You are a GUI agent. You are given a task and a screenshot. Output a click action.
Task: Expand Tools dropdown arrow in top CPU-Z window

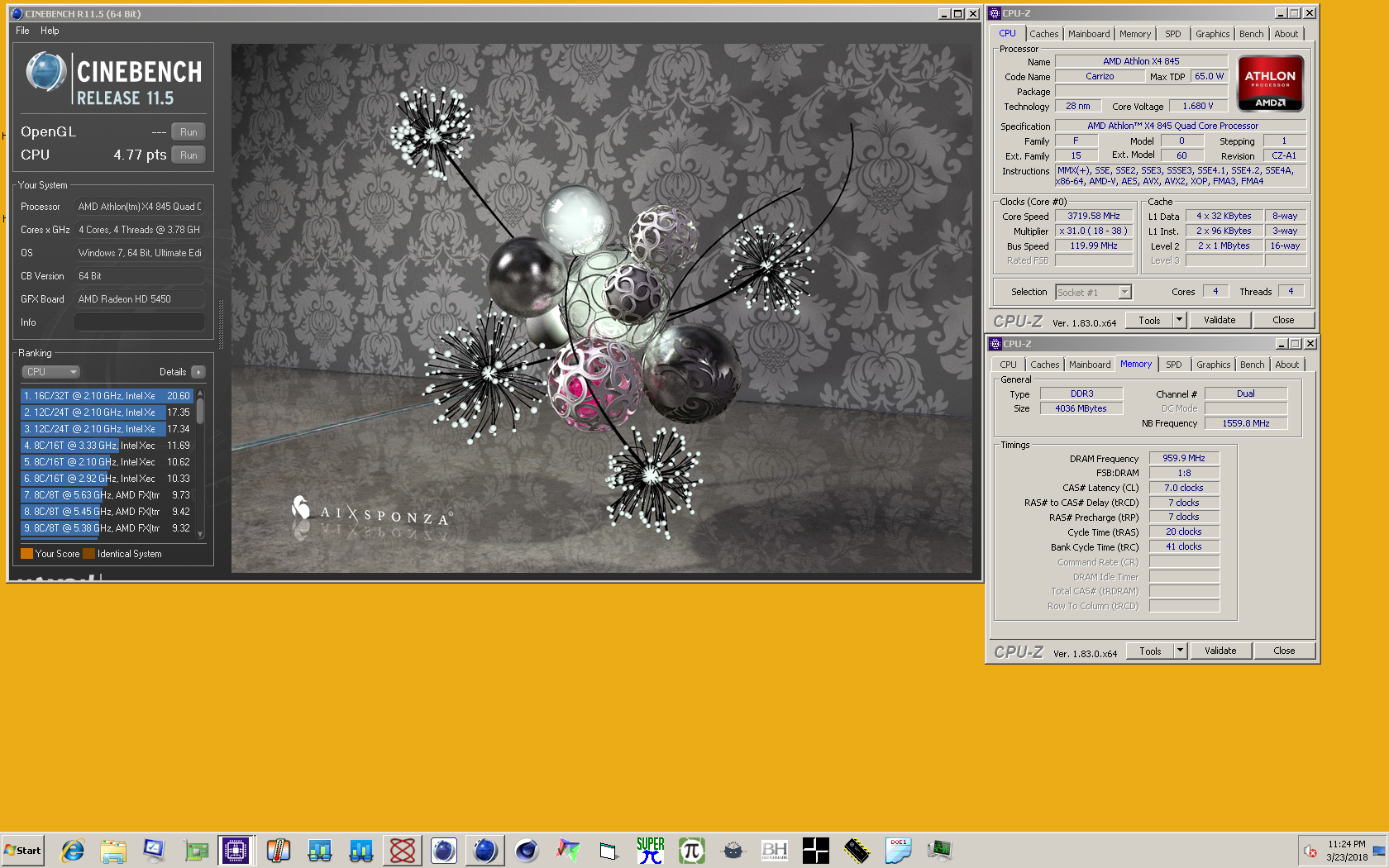(x=1180, y=320)
